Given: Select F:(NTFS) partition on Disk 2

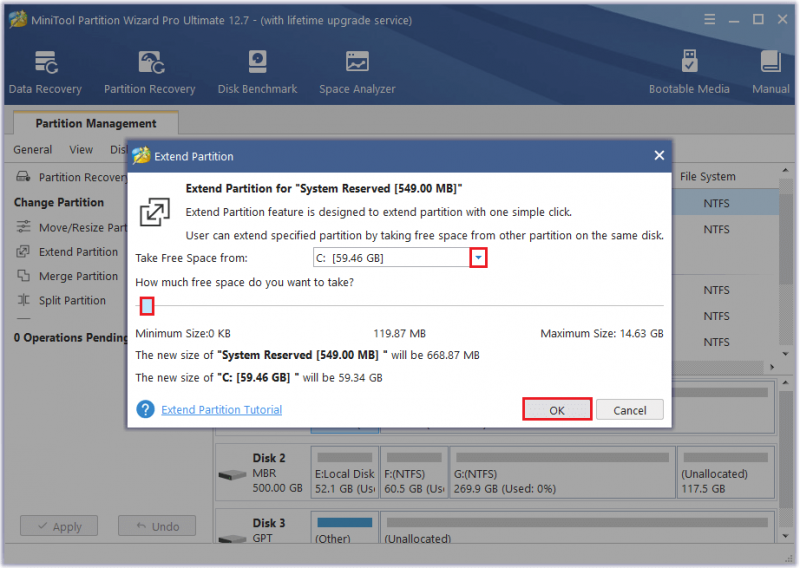Looking at the screenshot, I should click(414, 473).
